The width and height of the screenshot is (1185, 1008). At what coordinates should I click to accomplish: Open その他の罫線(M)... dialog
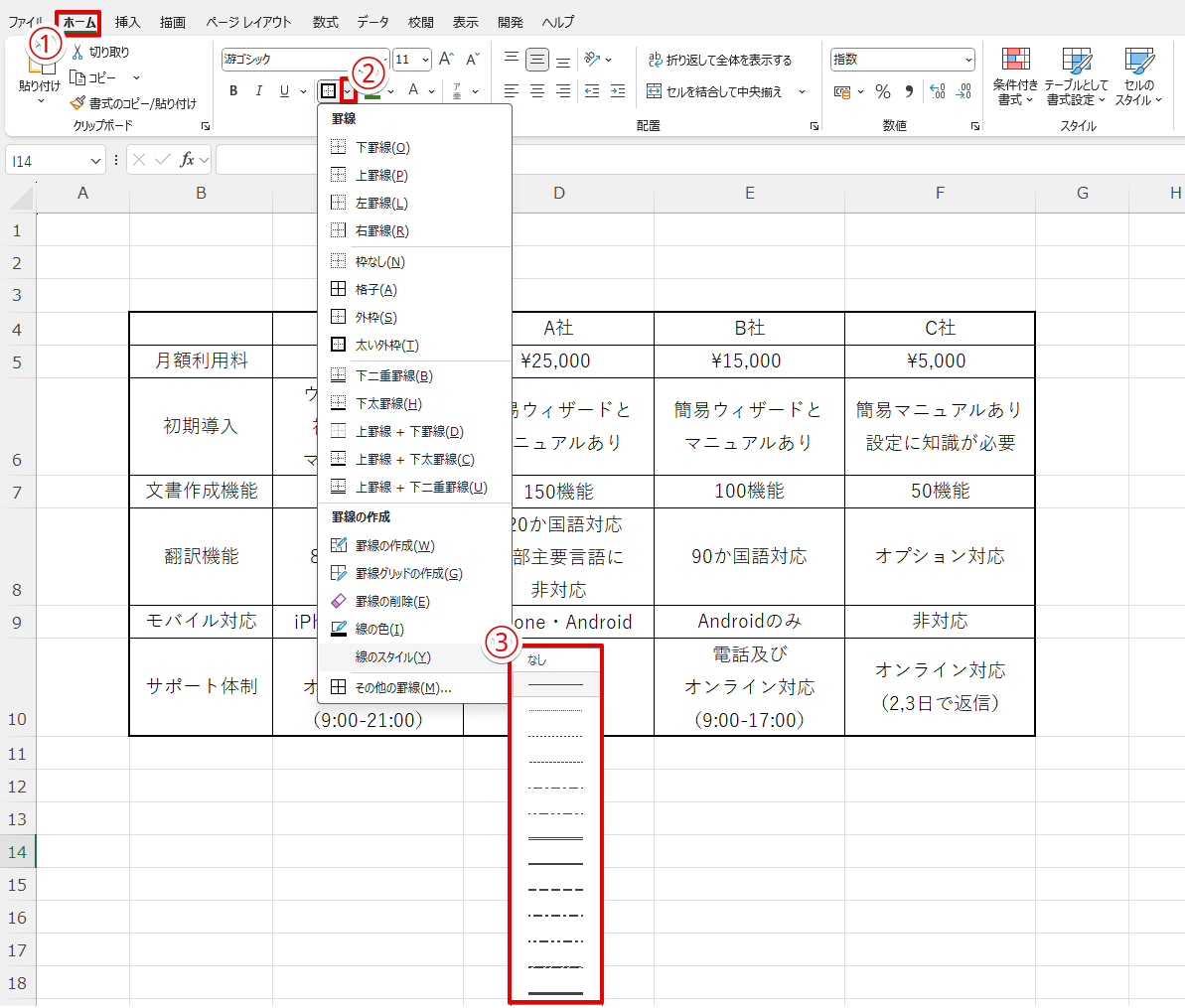pyautogui.click(x=414, y=687)
